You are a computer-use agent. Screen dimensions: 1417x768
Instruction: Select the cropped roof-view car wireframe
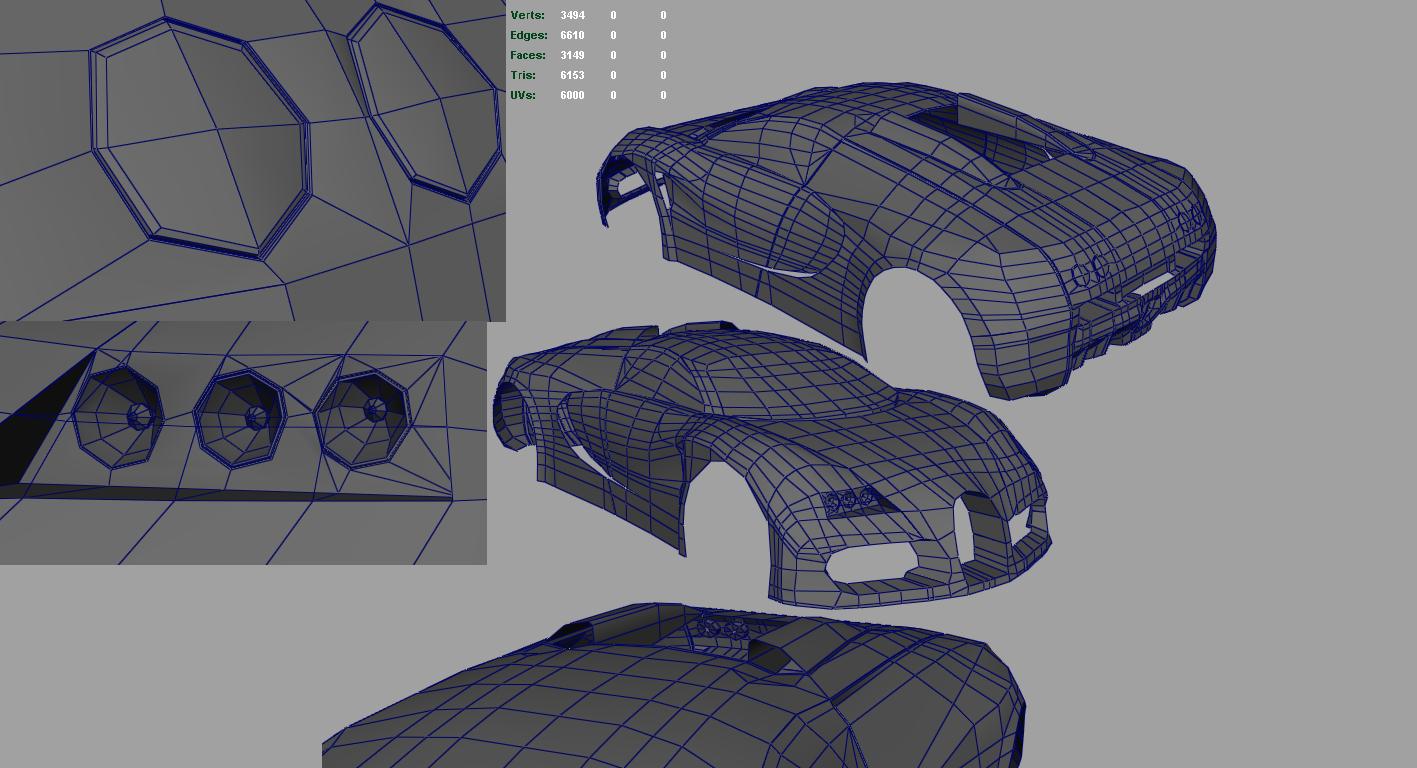(x=673, y=686)
